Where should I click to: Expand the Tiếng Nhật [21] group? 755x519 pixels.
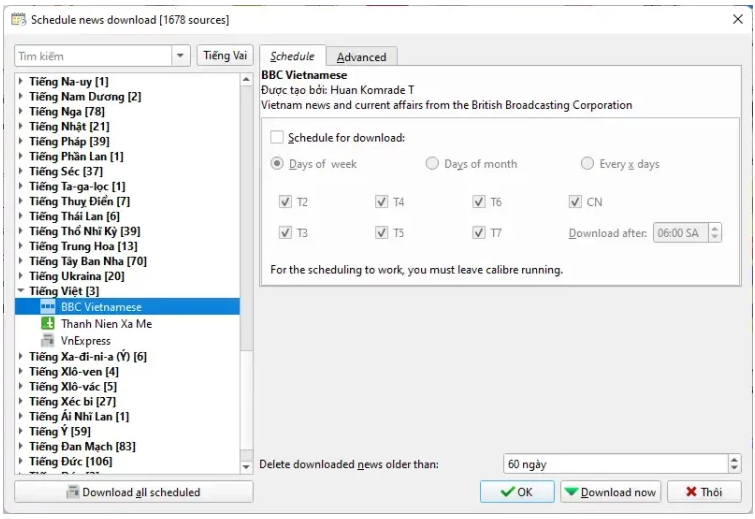(x=21, y=126)
